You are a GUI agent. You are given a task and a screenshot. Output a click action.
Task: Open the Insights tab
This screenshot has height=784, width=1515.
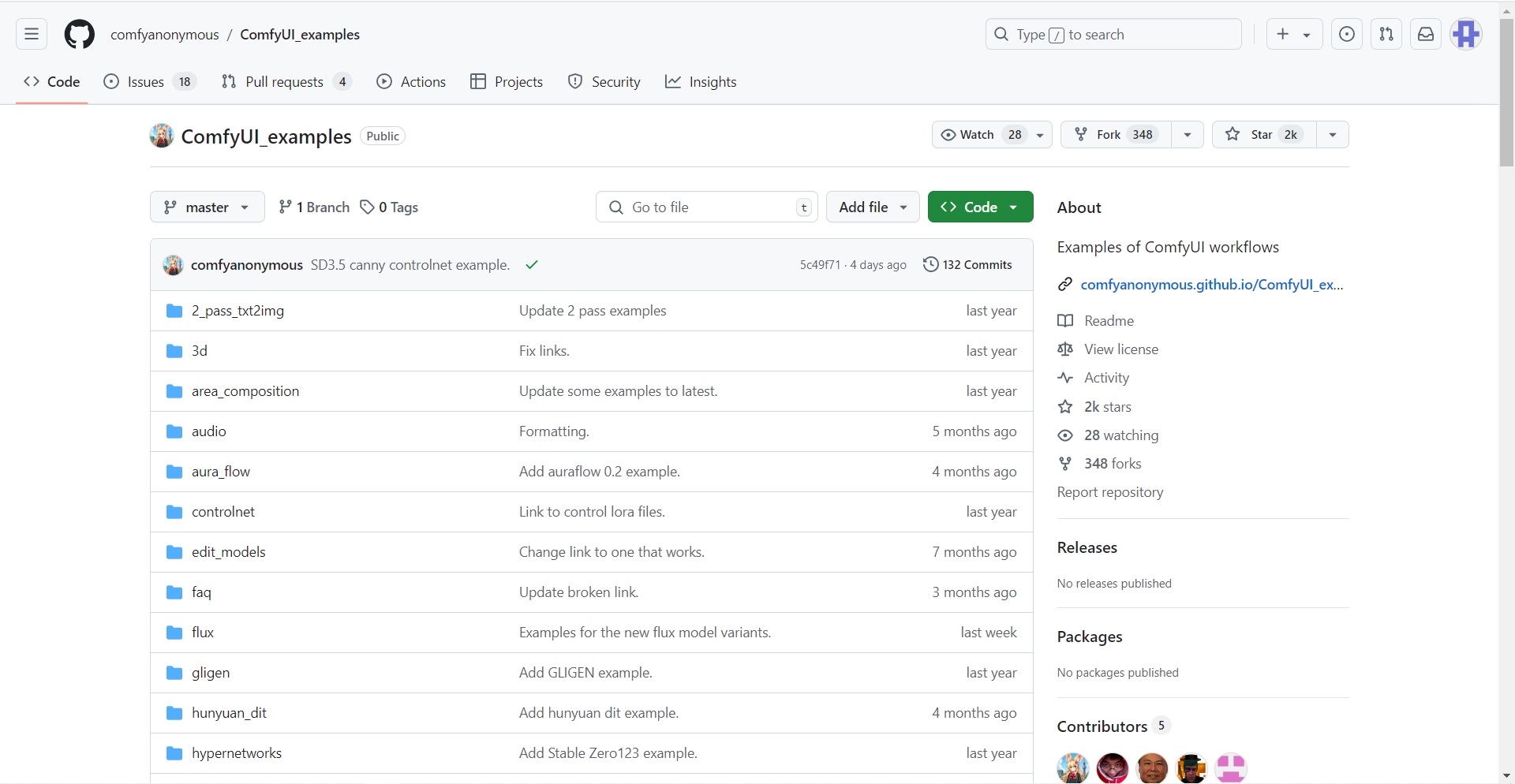701,82
